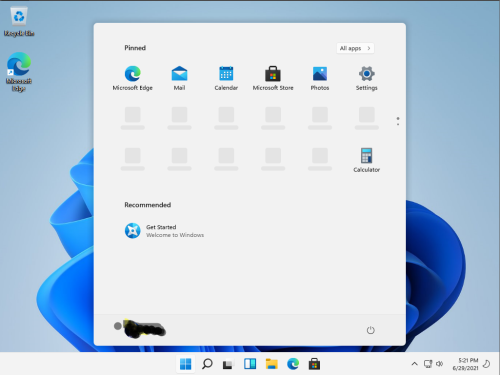Open Widgets from the taskbar
500x375 pixels.
tap(250, 364)
